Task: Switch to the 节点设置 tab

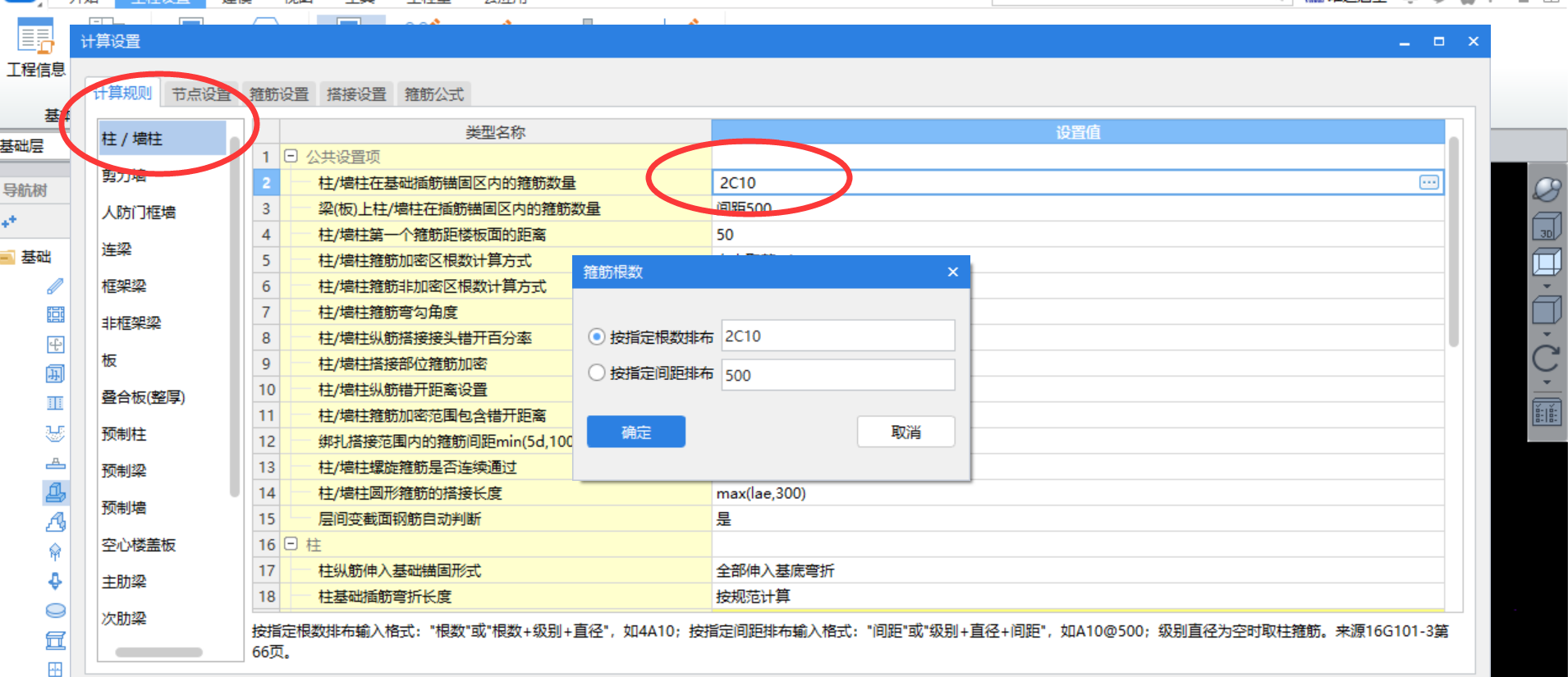Action: click(x=201, y=94)
